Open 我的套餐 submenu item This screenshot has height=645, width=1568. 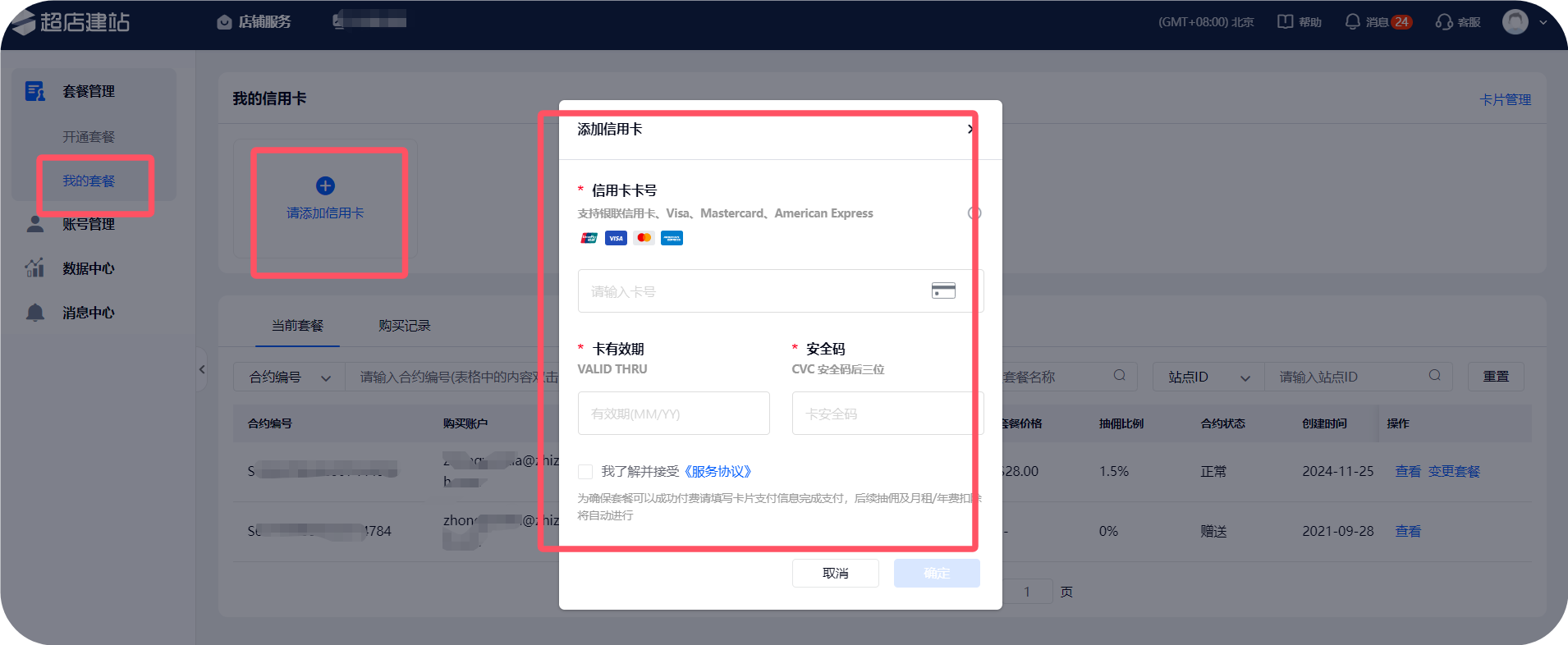(x=89, y=181)
